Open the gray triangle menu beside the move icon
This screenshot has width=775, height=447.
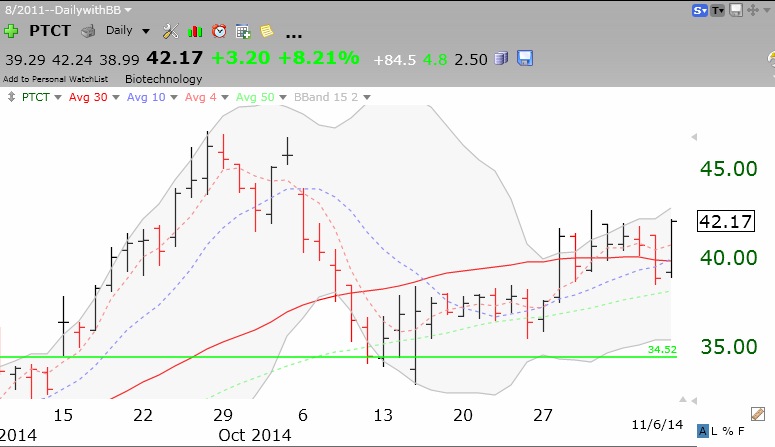(766, 10)
